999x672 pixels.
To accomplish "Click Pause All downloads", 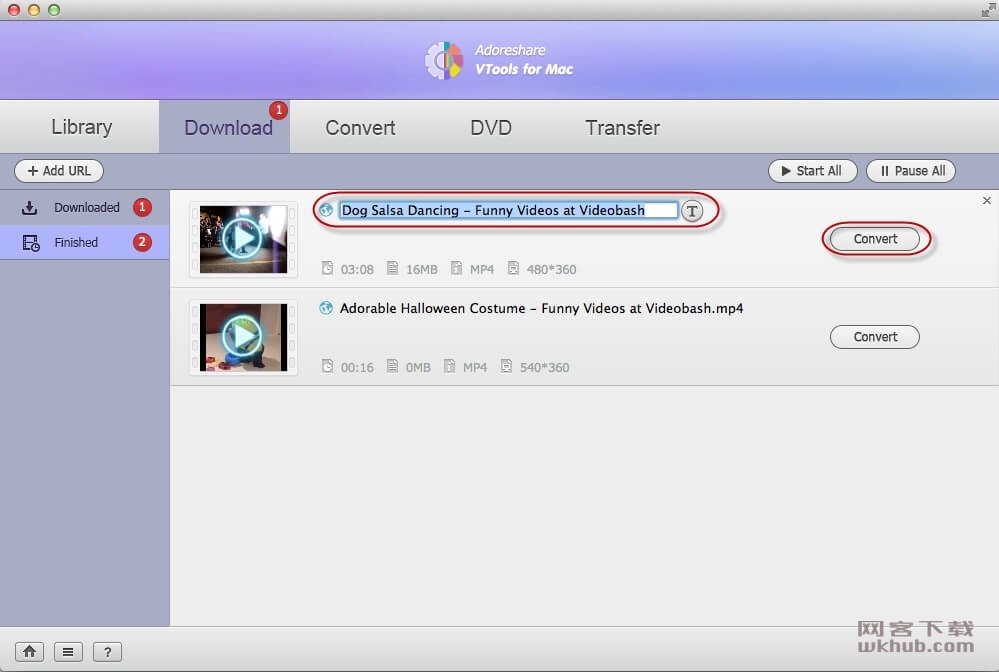I will [x=910, y=171].
